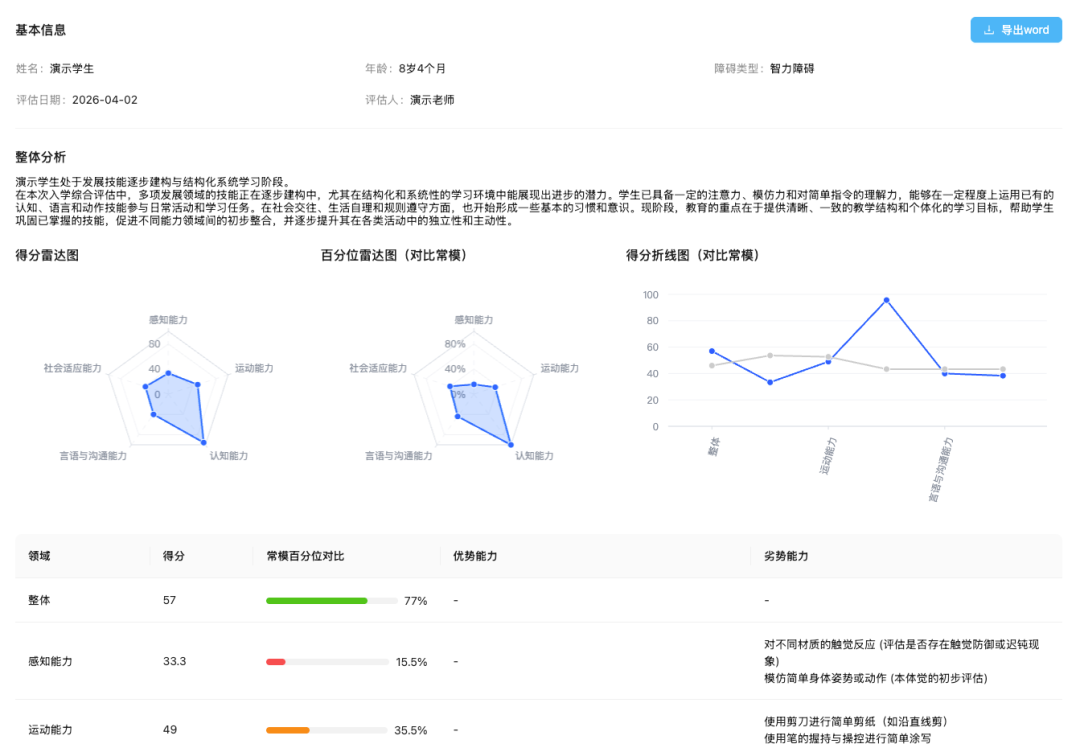1080x748 pixels.
Task: Click the 得分 column header
Action: coord(174,556)
